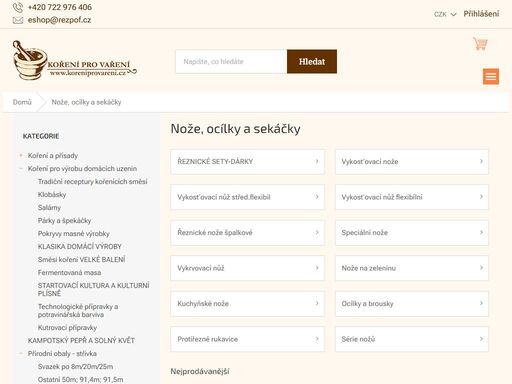
Task: Click the KATEGORIE sidebar heading
Action: pyautogui.click(x=41, y=136)
